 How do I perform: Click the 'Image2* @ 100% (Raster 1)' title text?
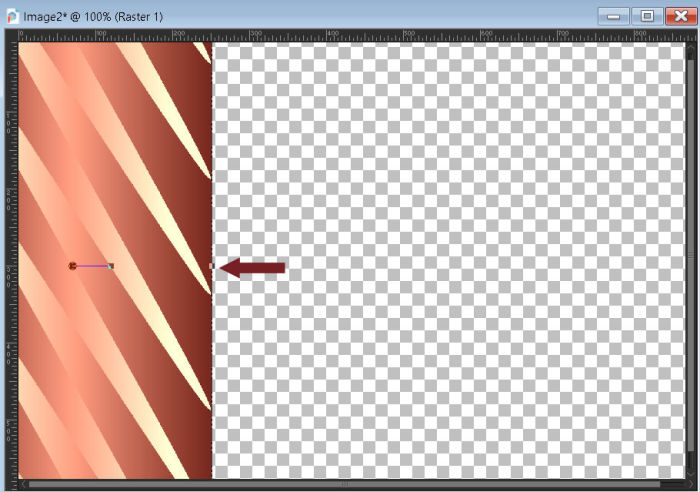(93, 17)
